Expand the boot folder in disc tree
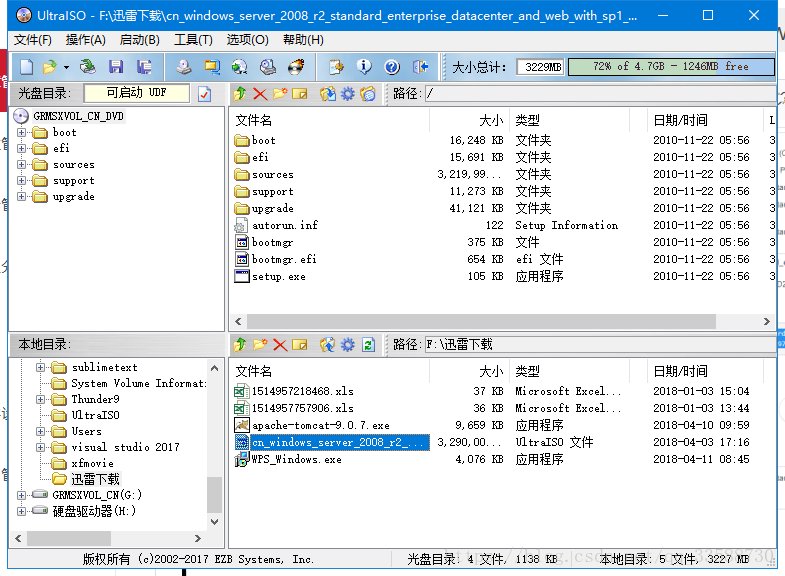 click(x=21, y=133)
